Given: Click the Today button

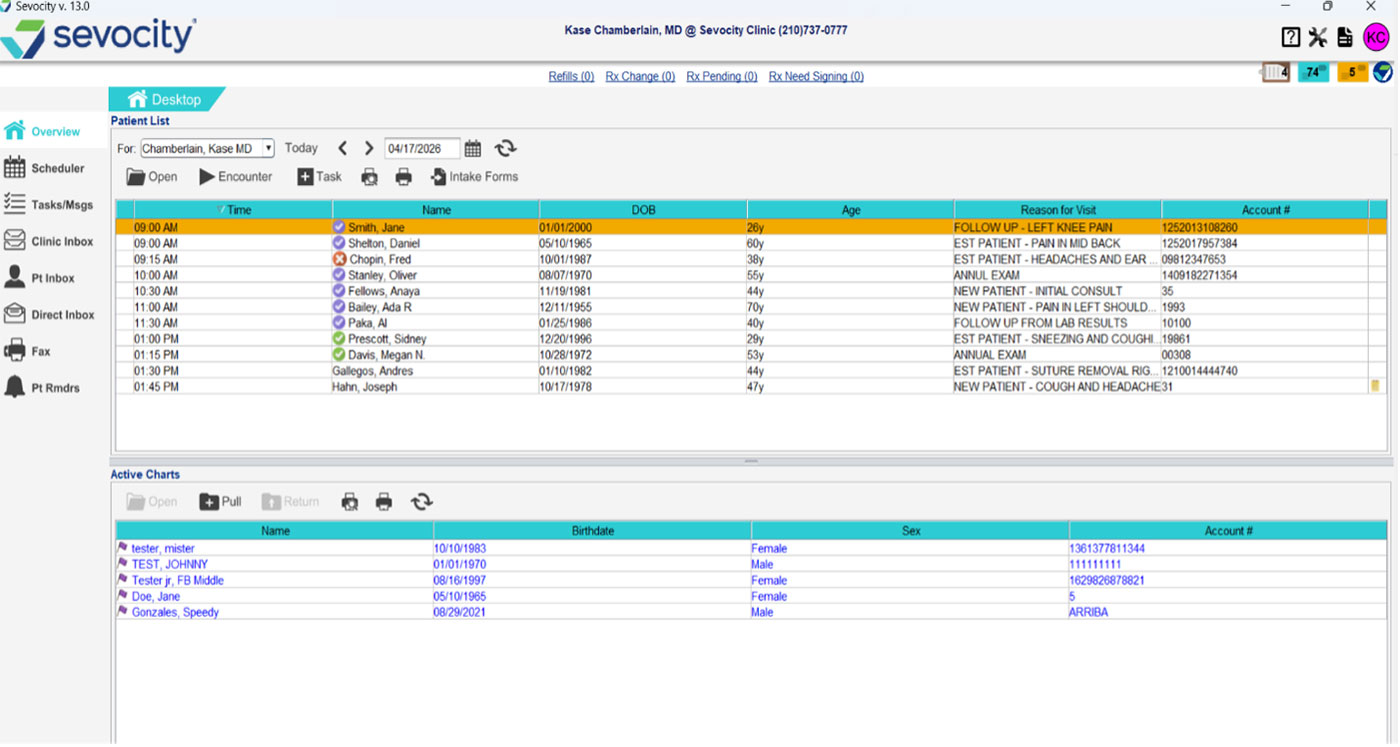Looking at the screenshot, I should click(x=301, y=148).
